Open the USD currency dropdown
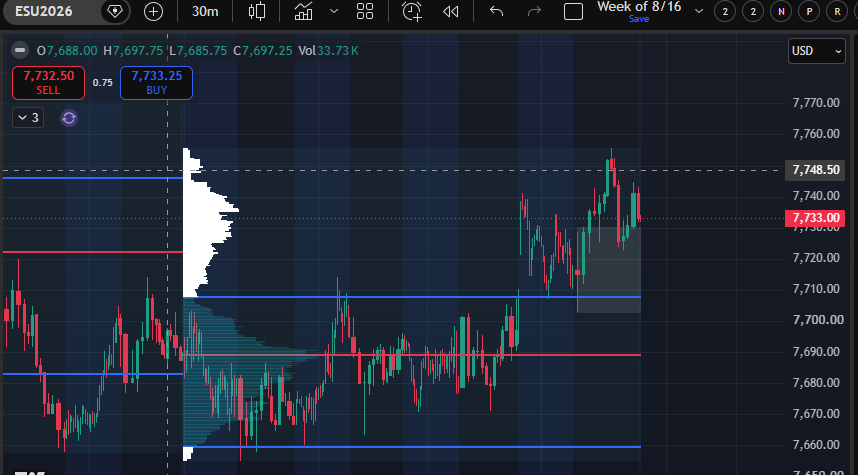Screen dimensions: 858x475 click(816, 51)
